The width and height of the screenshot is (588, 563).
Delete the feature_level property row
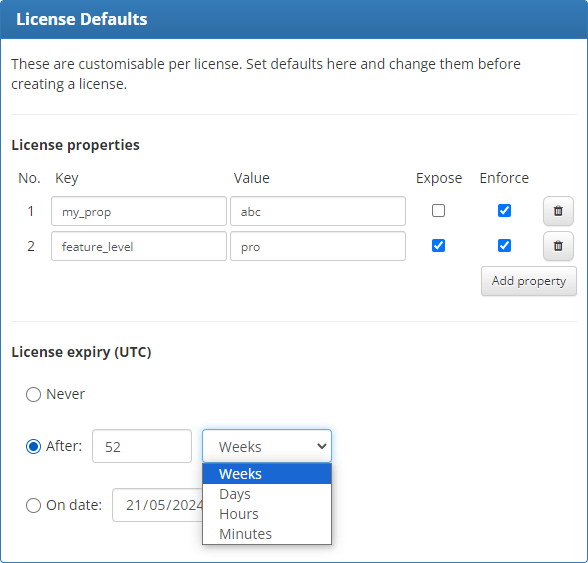[x=558, y=246]
